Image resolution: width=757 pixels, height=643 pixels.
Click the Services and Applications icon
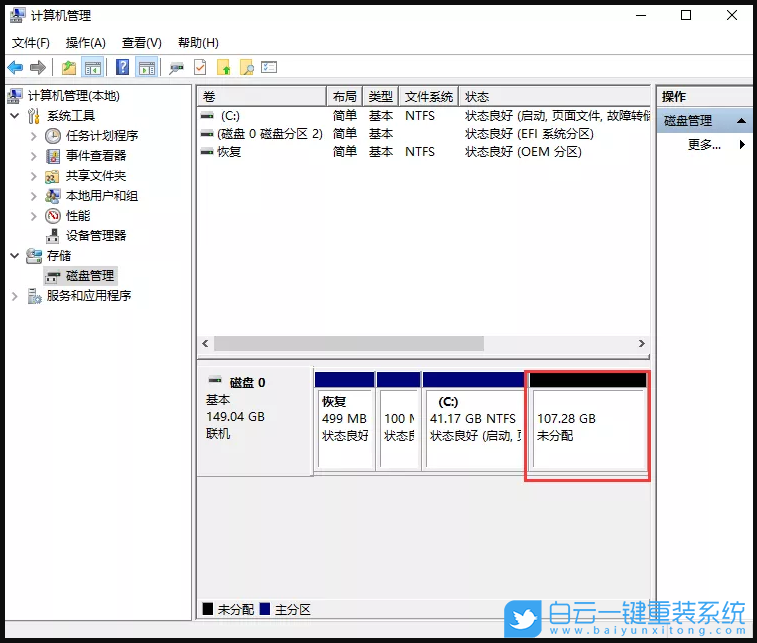(x=34, y=296)
